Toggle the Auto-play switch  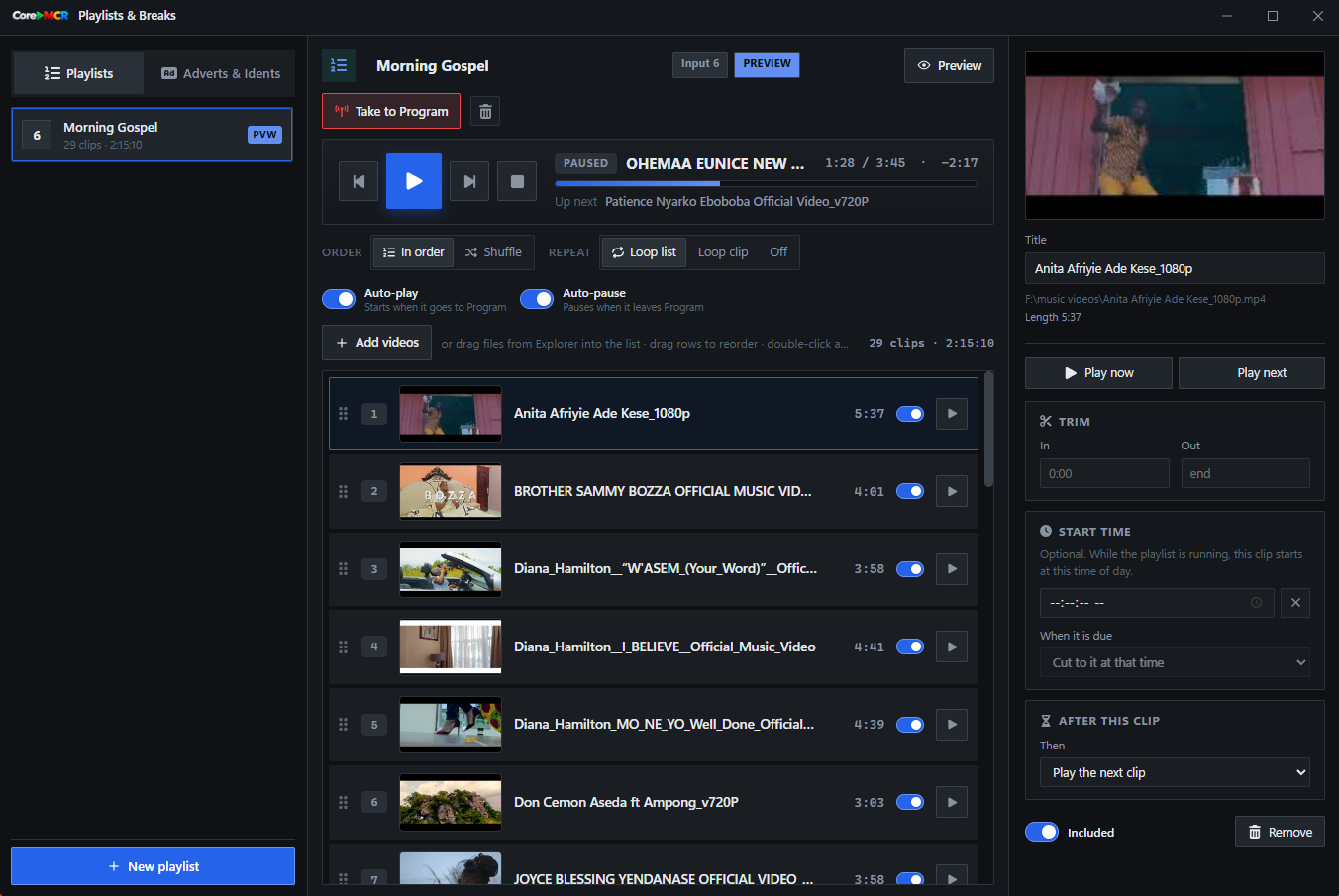(339, 299)
